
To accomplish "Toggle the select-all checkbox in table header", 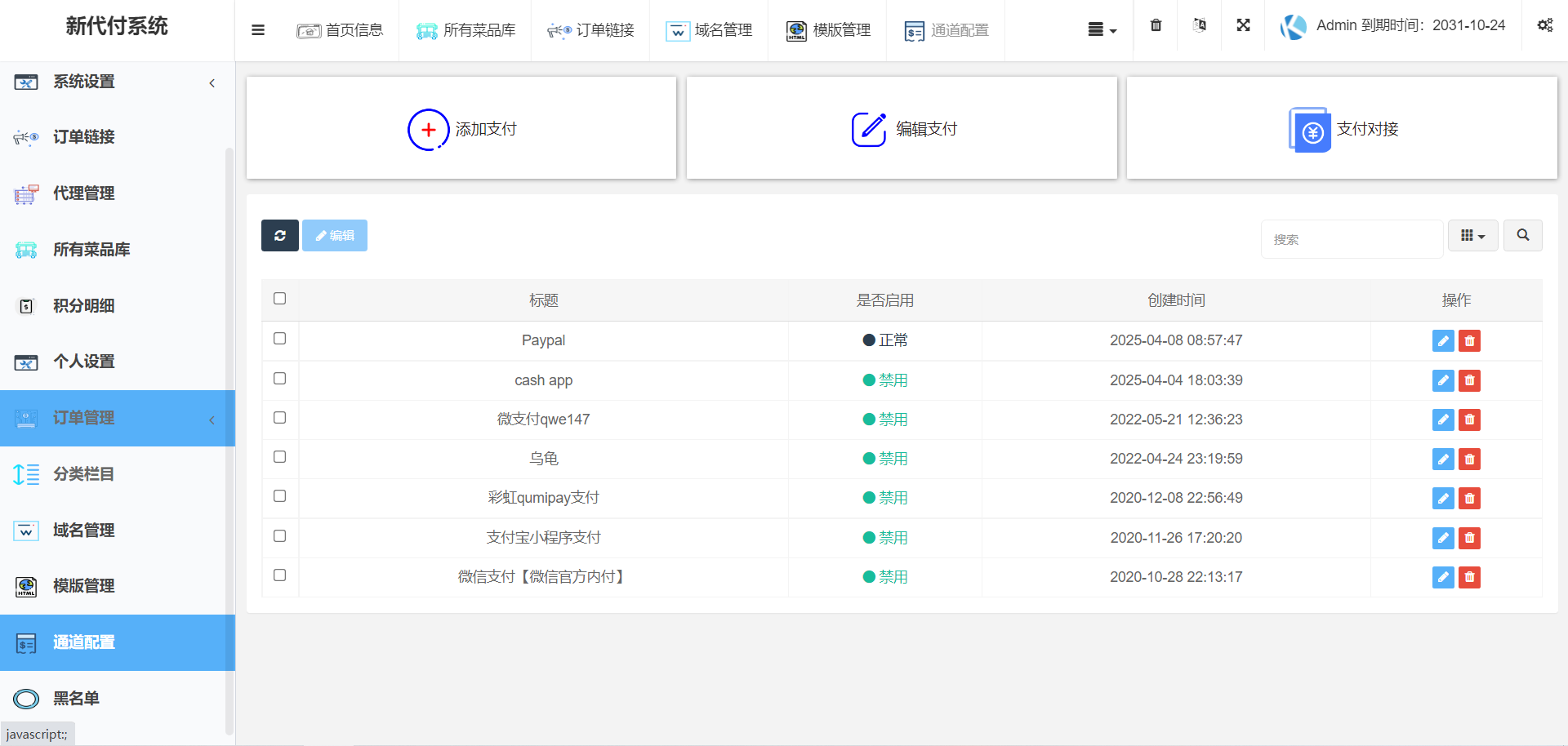I will pos(280,299).
